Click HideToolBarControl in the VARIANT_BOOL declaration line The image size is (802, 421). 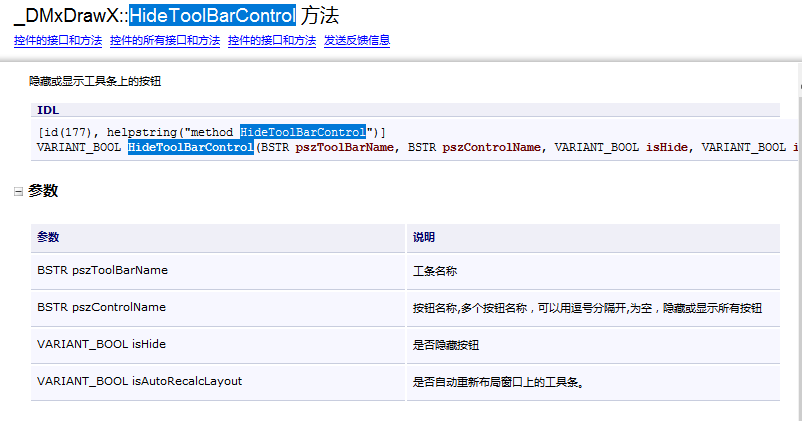(190, 147)
